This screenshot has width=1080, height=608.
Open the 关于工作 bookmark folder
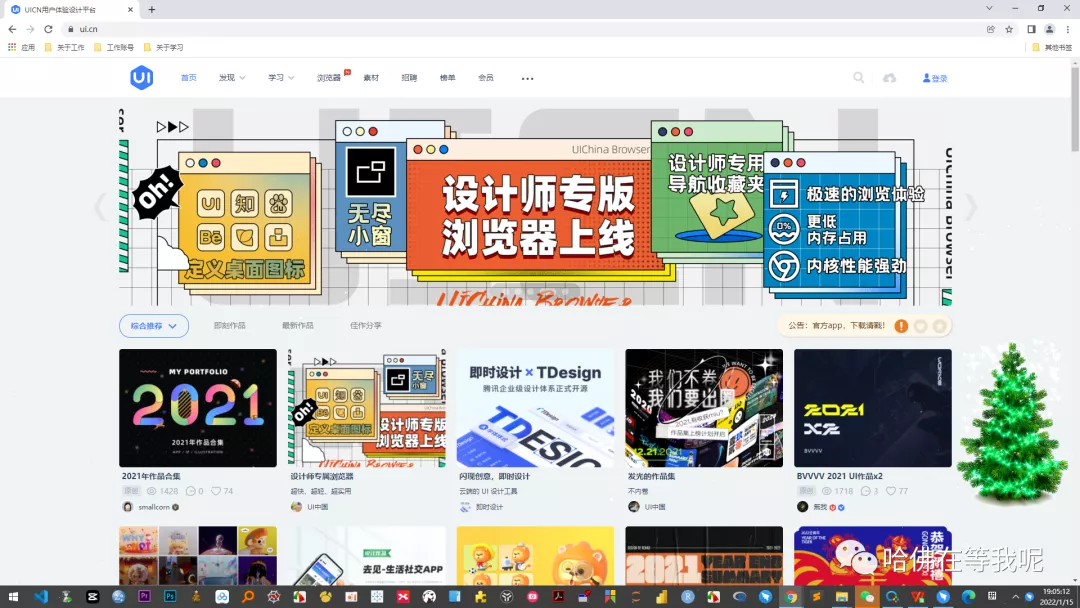coord(64,48)
